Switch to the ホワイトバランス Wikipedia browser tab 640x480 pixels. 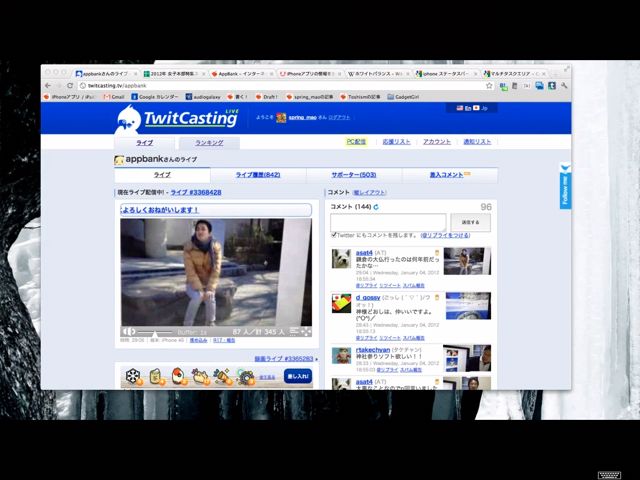(378, 74)
